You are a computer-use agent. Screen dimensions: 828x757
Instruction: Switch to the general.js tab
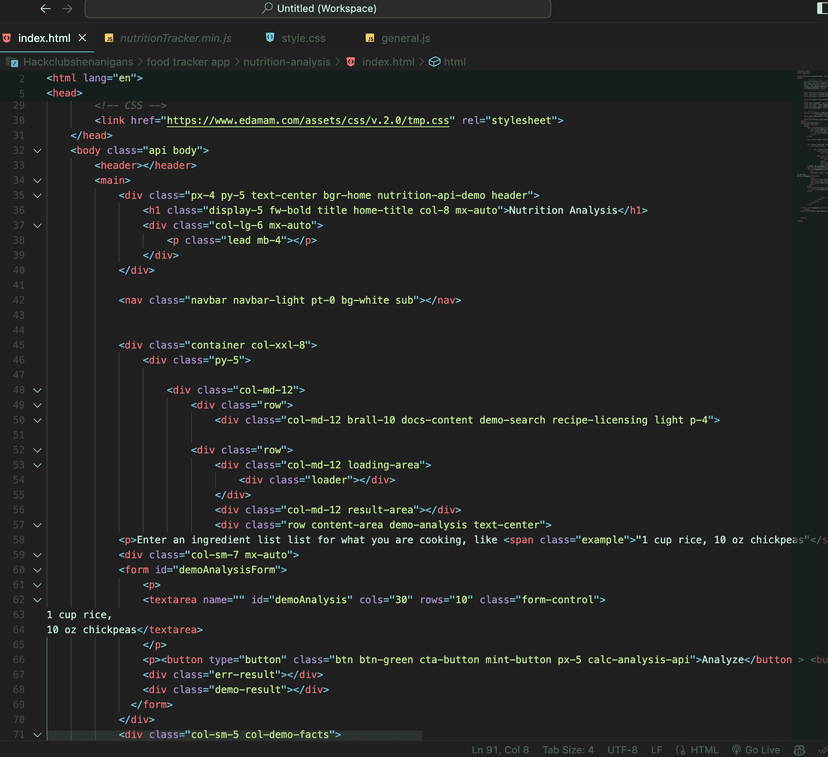405,39
